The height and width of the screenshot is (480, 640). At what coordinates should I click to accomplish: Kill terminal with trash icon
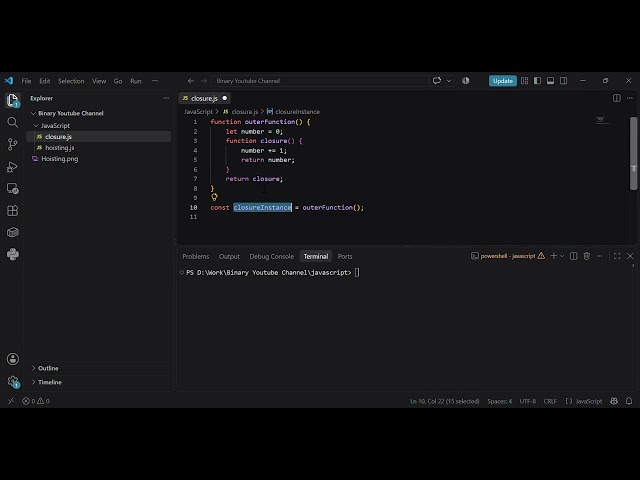[587, 256]
